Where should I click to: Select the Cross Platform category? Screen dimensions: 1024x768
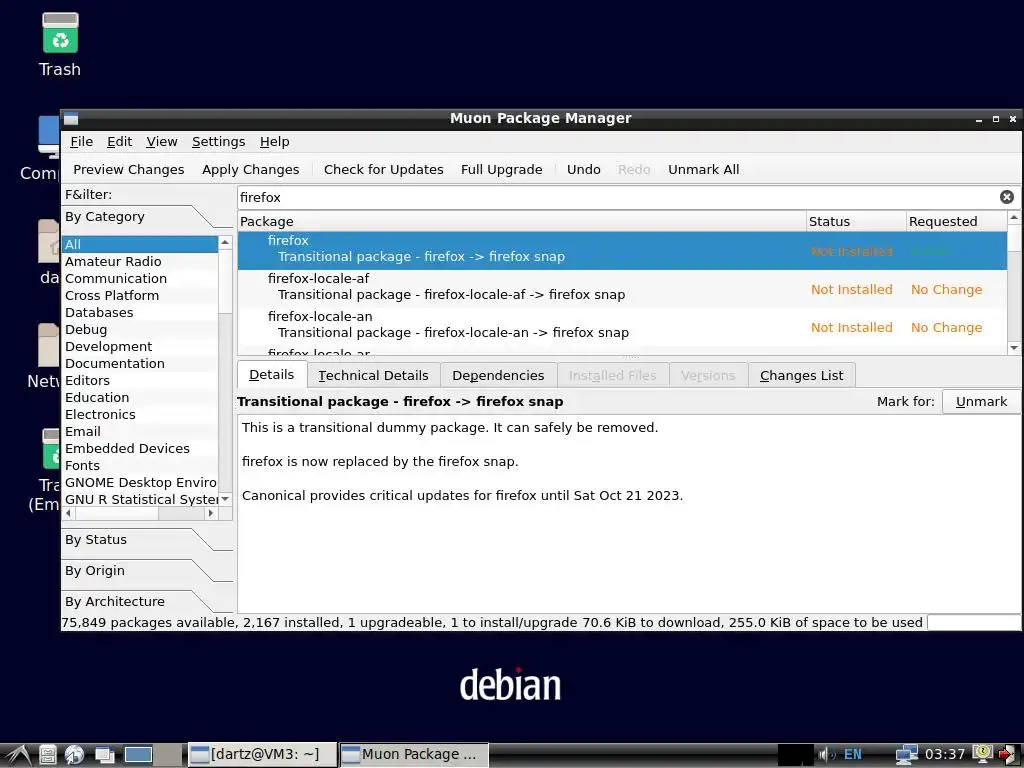(x=140, y=295)
